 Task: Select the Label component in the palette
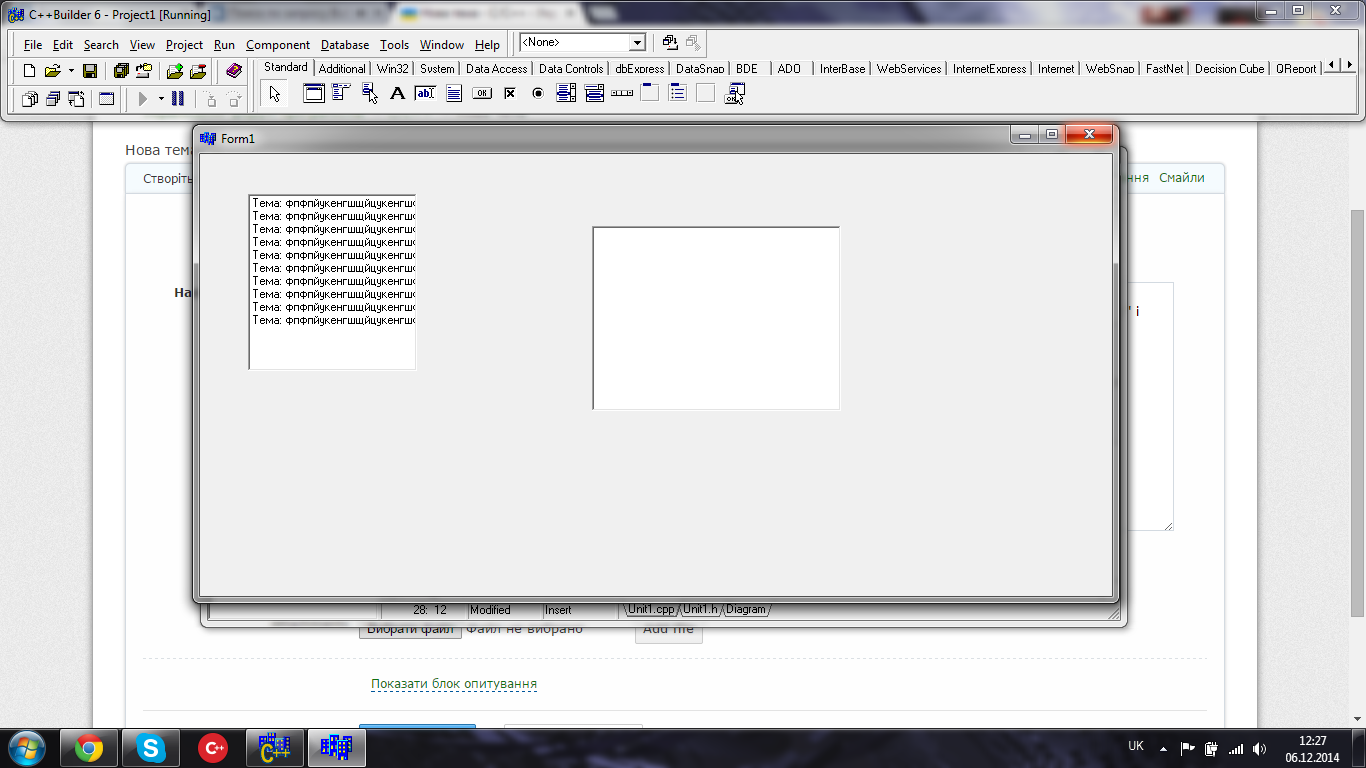397,94
